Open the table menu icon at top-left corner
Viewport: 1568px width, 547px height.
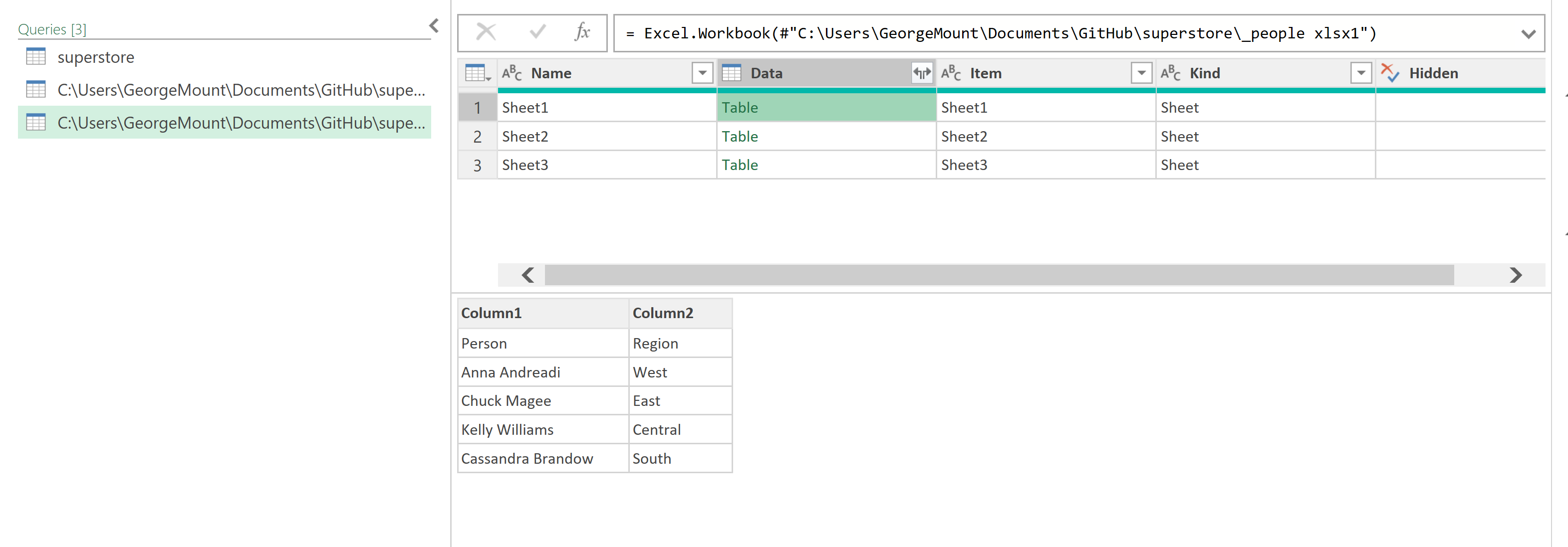[x=477, y=73]
